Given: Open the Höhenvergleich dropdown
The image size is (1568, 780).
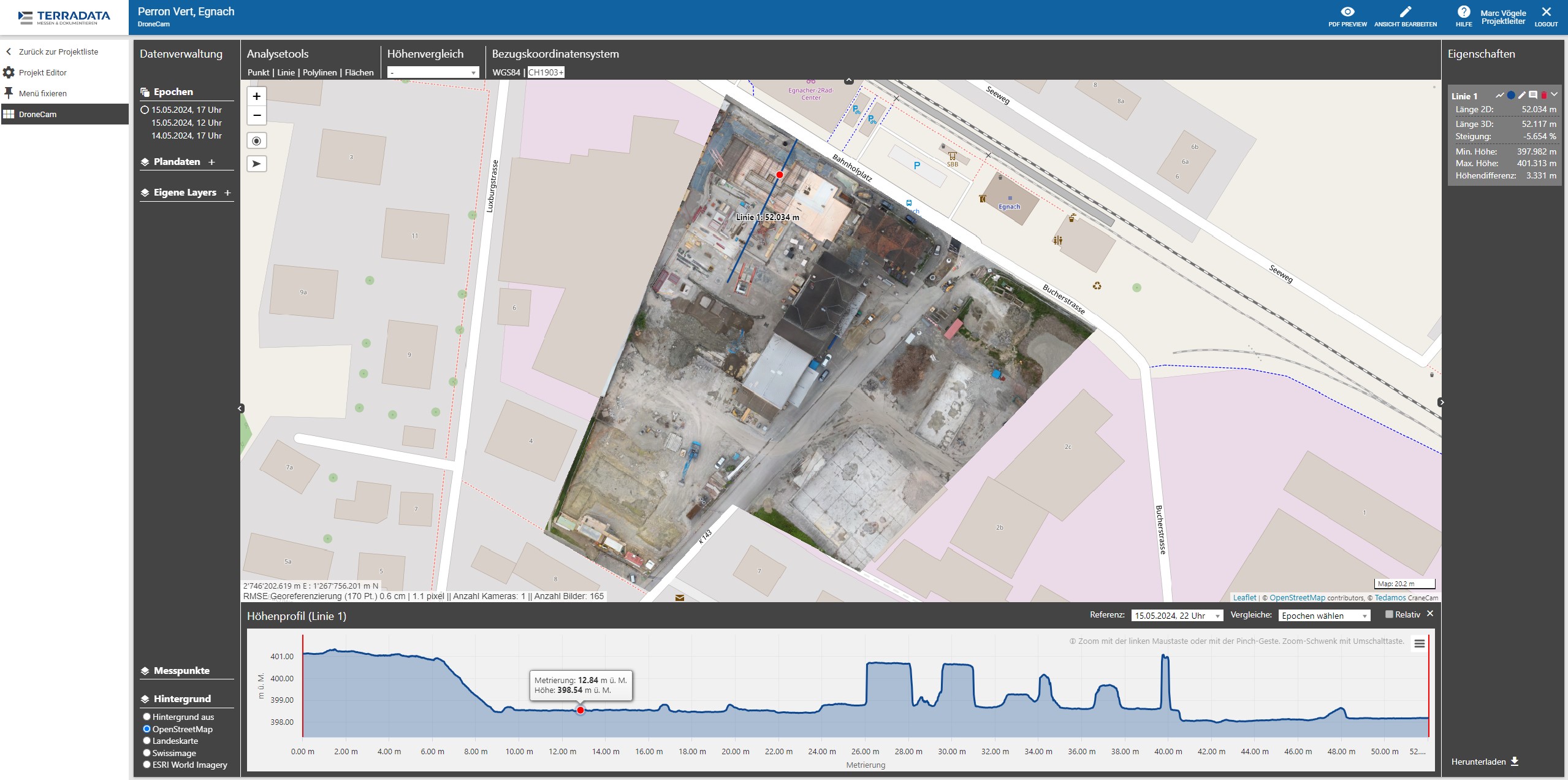Looking at the screenshot, I should (432, 72).
